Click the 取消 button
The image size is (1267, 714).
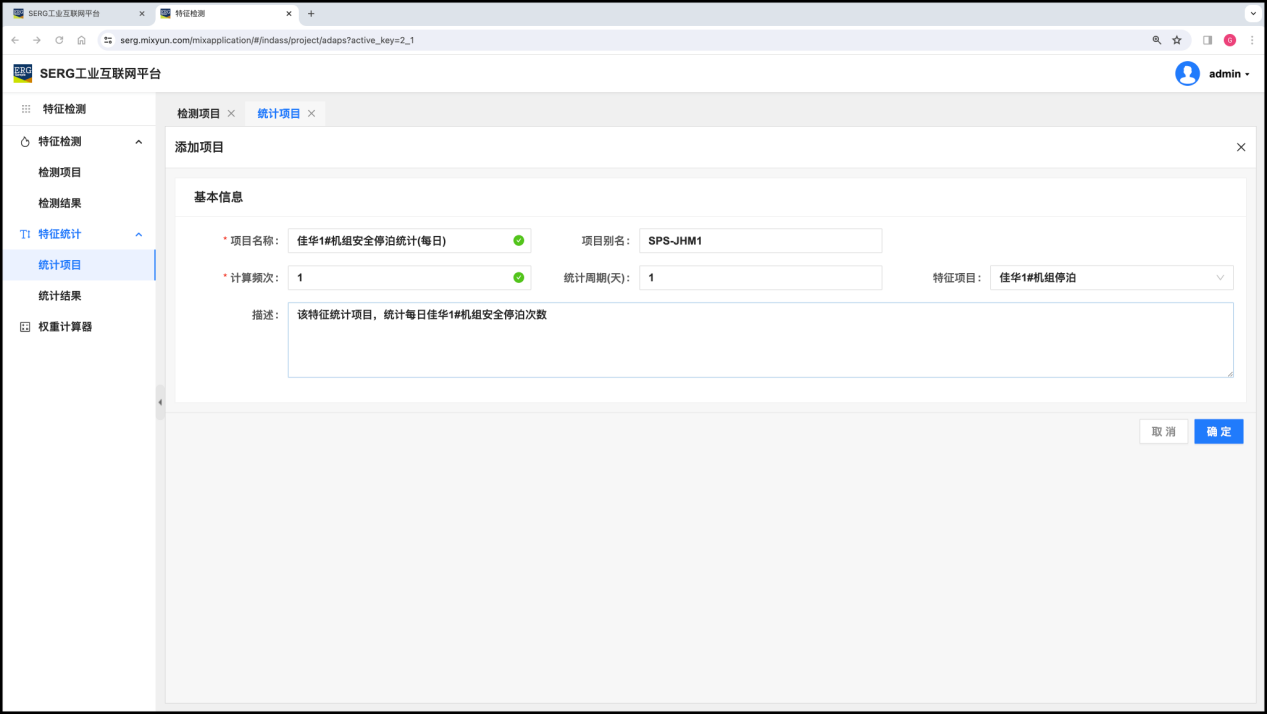pos(1163,432)
